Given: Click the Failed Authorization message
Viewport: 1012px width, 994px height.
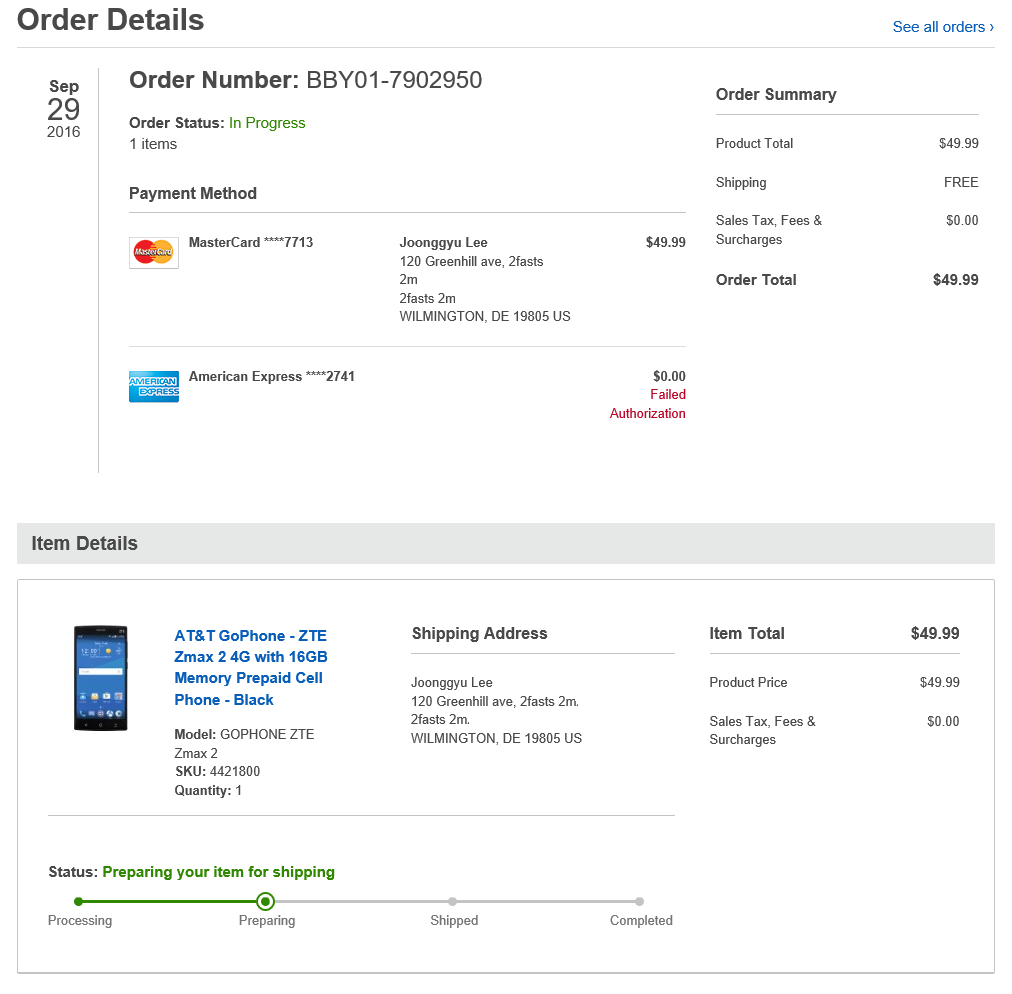Looking at the screenshot, I should coord(648,404).
